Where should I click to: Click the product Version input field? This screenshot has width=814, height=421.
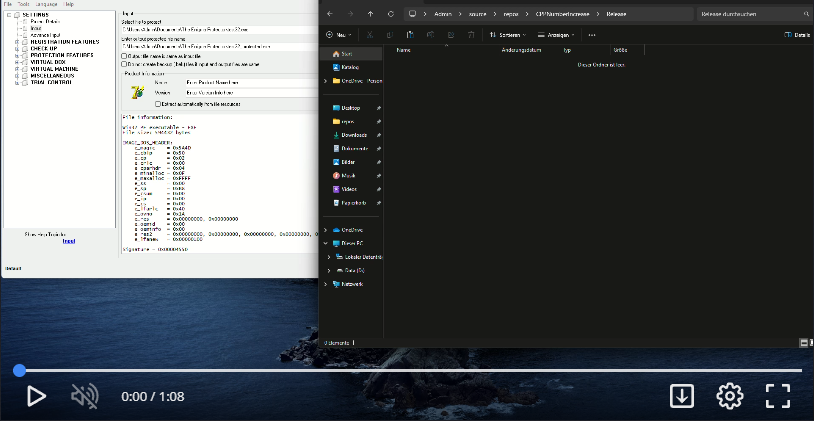[251, 92]
